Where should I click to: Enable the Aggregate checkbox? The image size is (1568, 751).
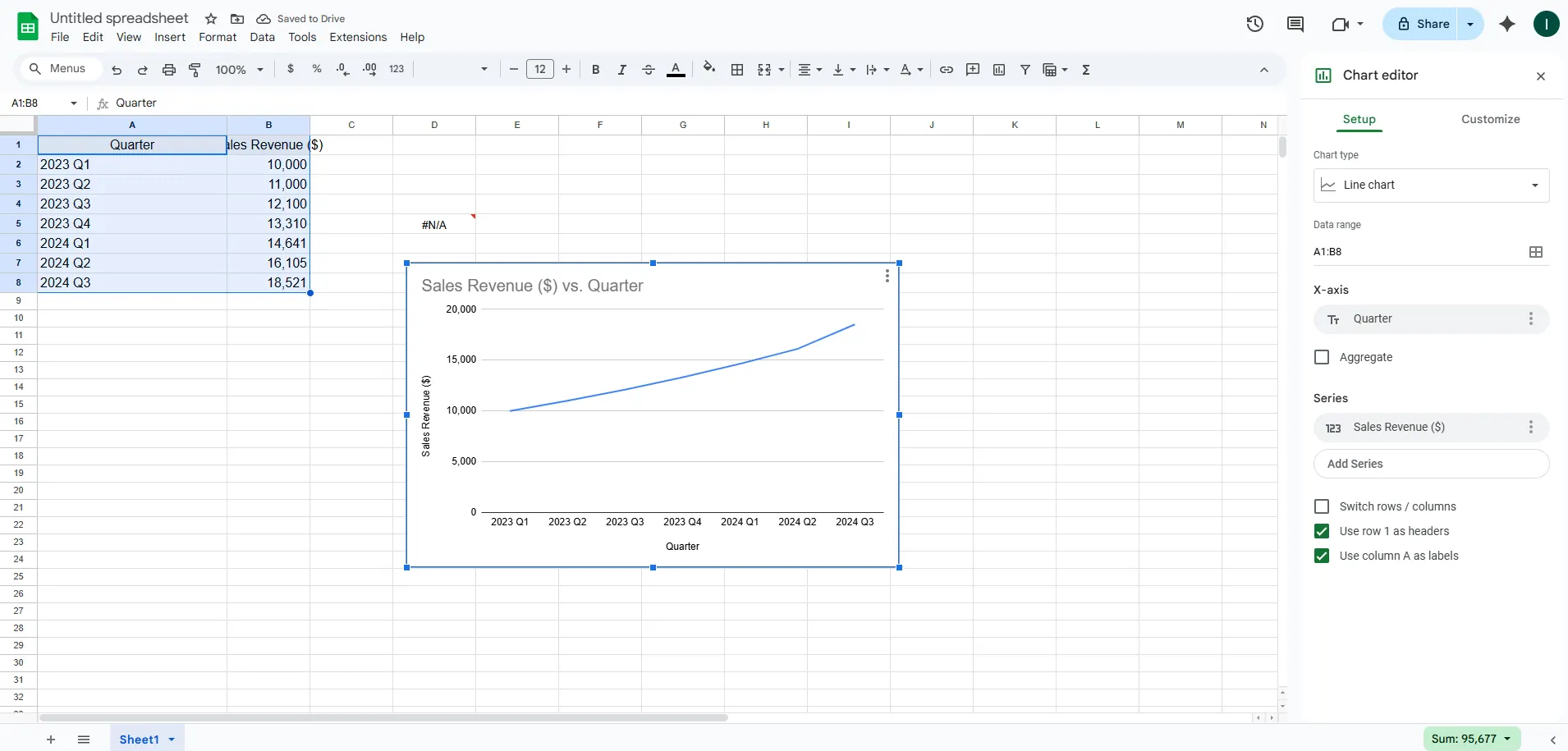pos(1322,357)
